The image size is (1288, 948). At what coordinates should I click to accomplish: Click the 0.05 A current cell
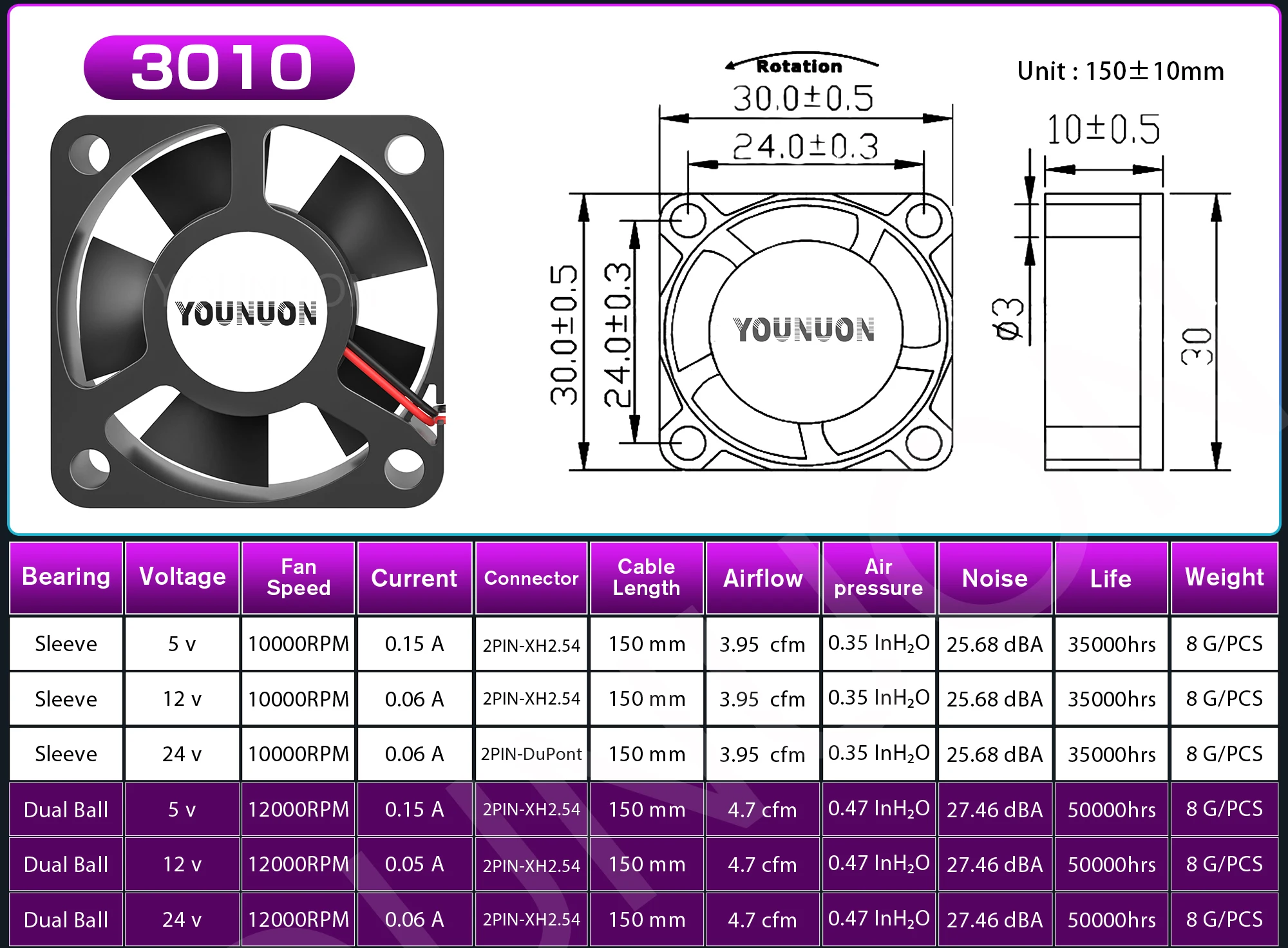tap(414, 864)
